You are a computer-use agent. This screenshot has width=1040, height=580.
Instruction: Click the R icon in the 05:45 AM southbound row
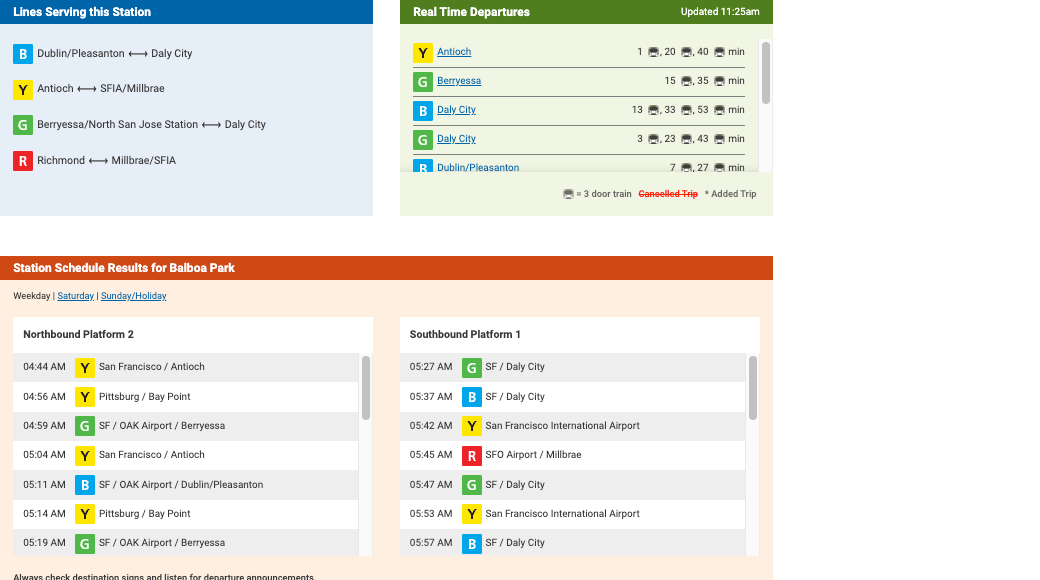[471, 455]
